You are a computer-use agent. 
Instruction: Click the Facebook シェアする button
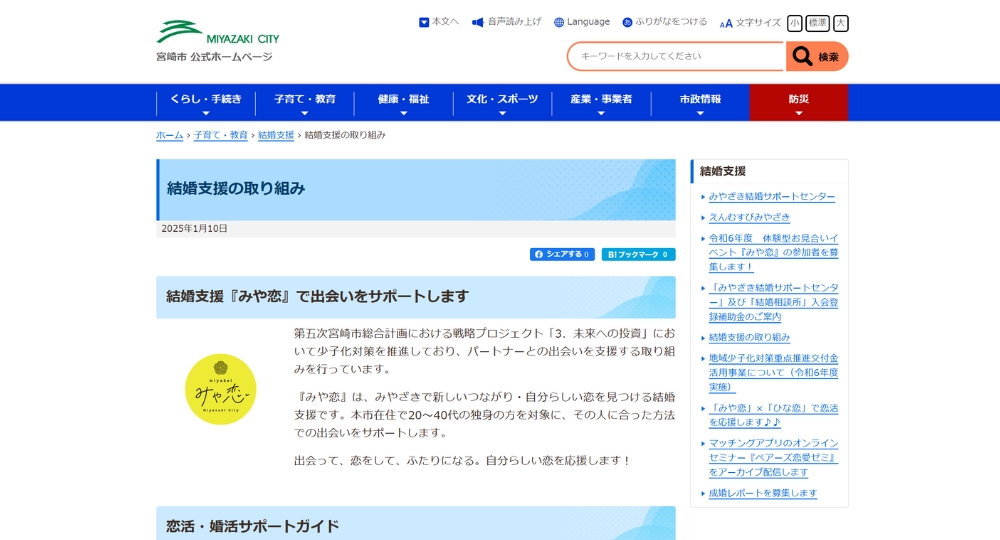point(562,254)
